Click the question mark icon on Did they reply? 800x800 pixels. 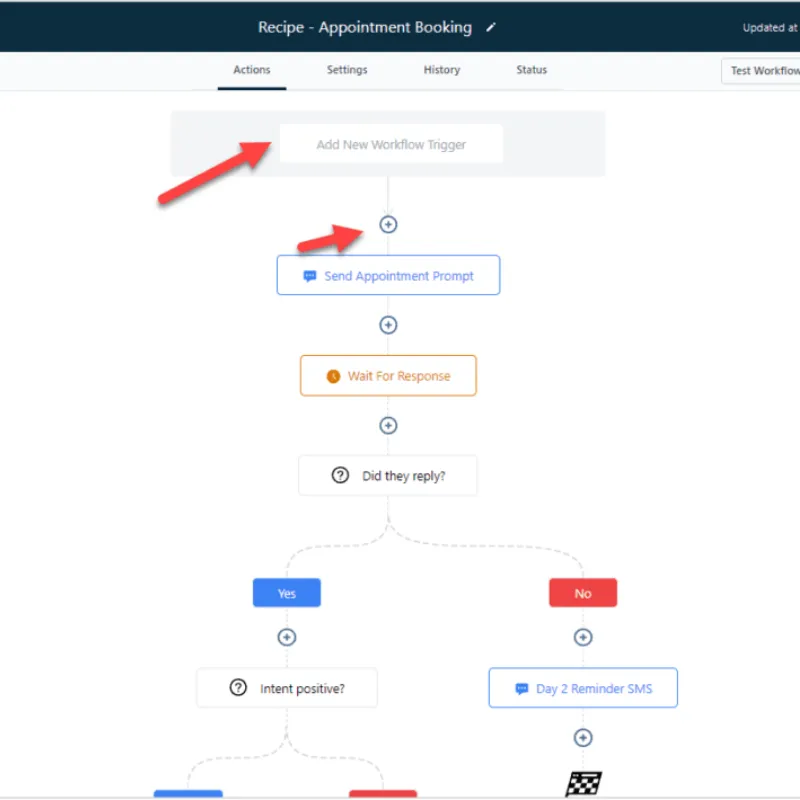point(340,476)
